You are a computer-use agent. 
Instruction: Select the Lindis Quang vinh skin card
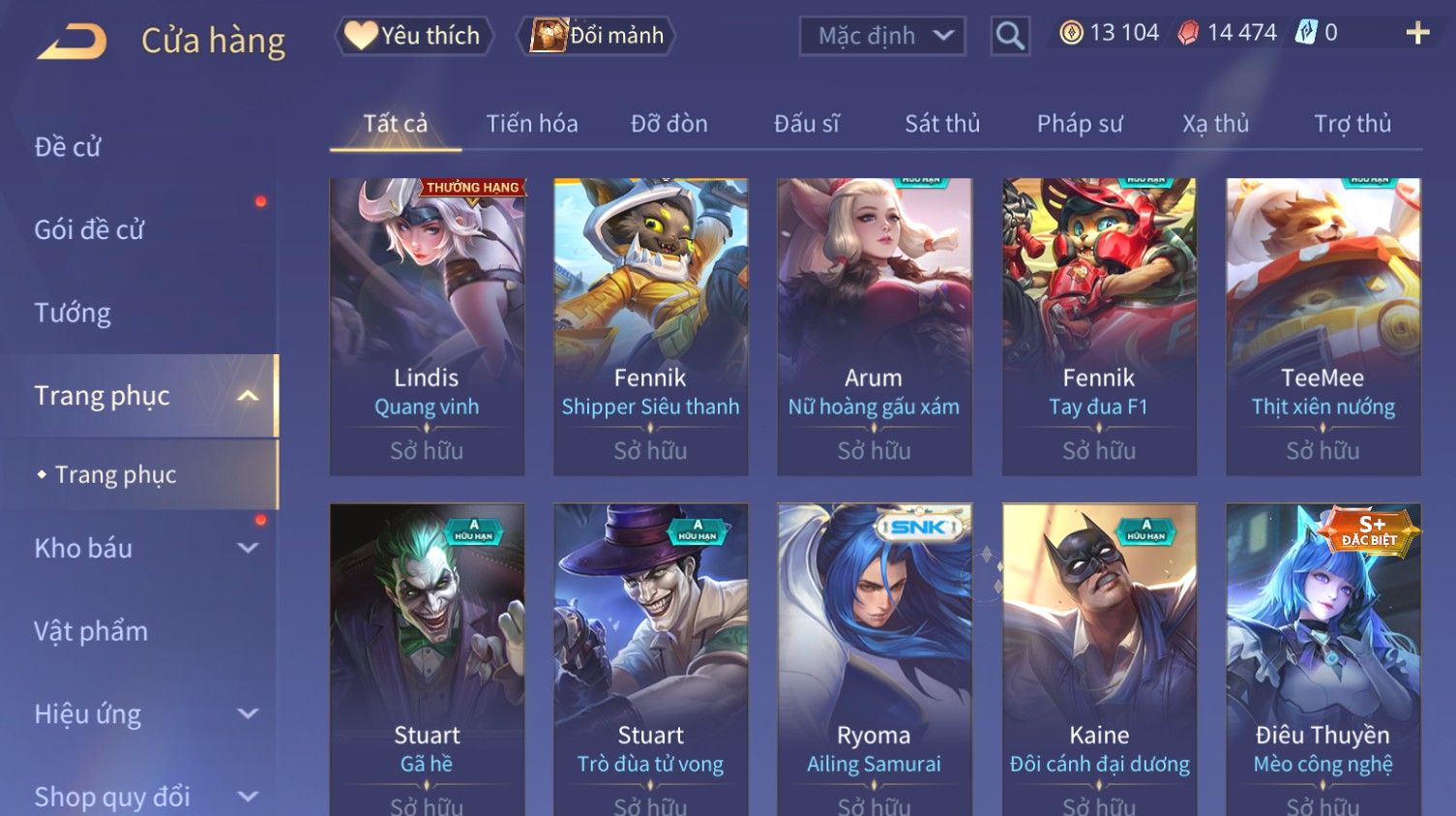coord(427,326)
